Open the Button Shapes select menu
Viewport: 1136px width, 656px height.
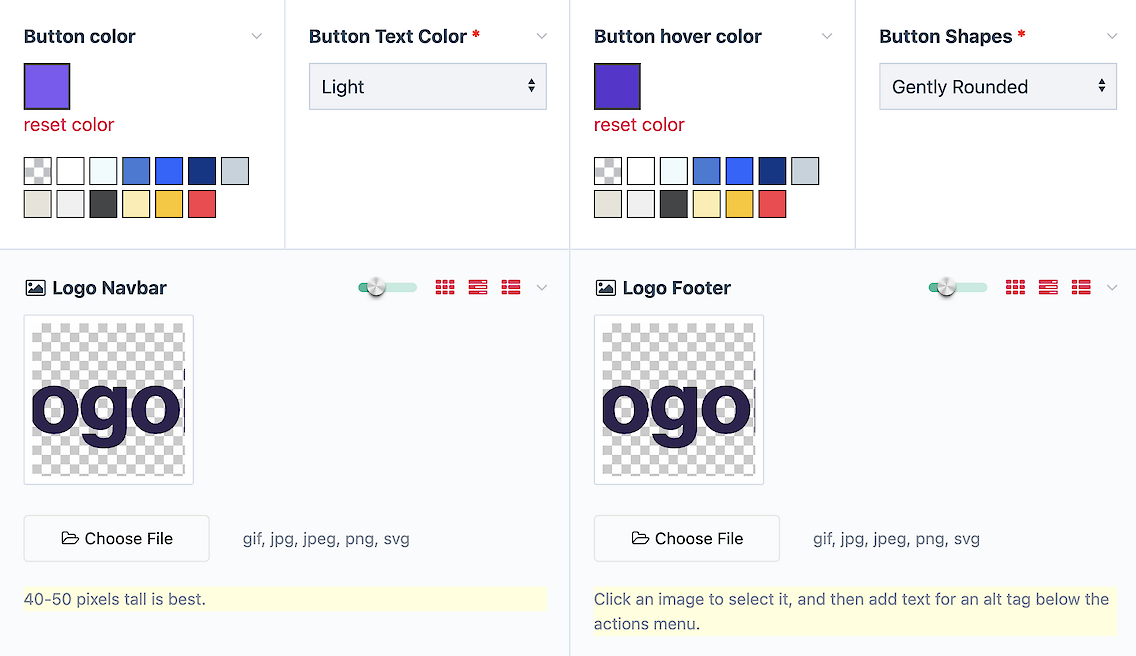(x=998, y=87)
